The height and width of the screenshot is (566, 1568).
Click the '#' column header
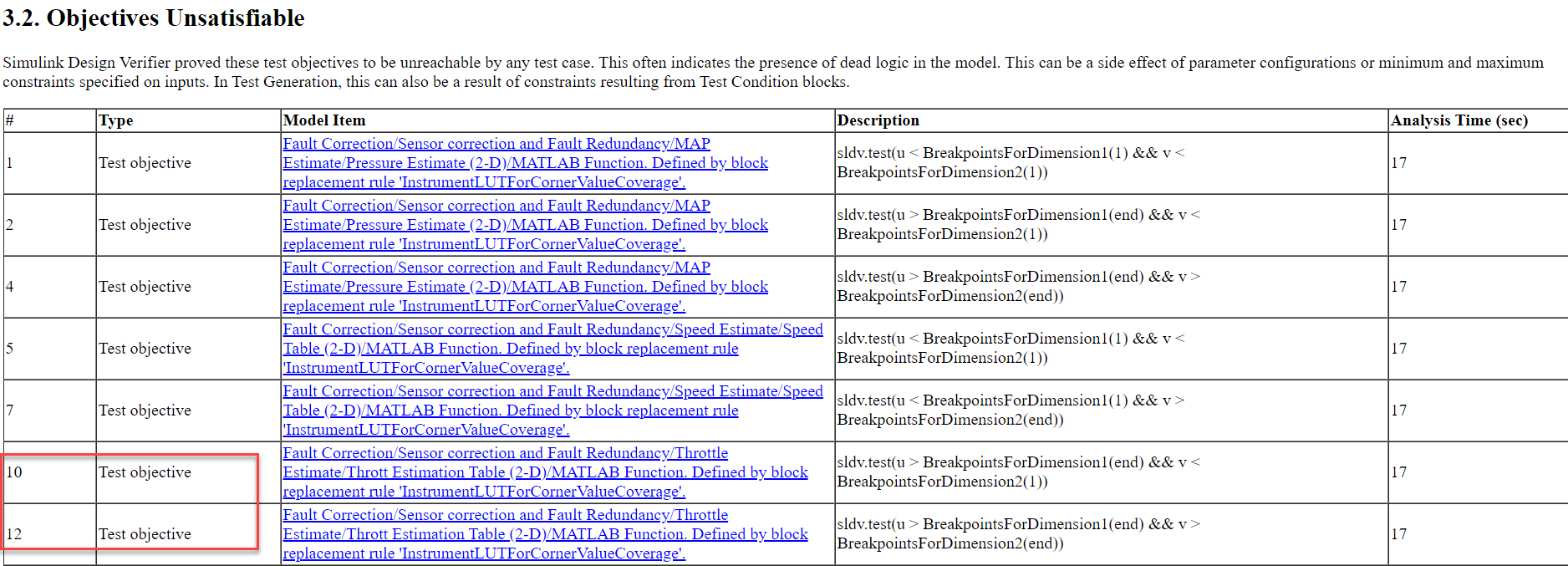pos(10,120)
